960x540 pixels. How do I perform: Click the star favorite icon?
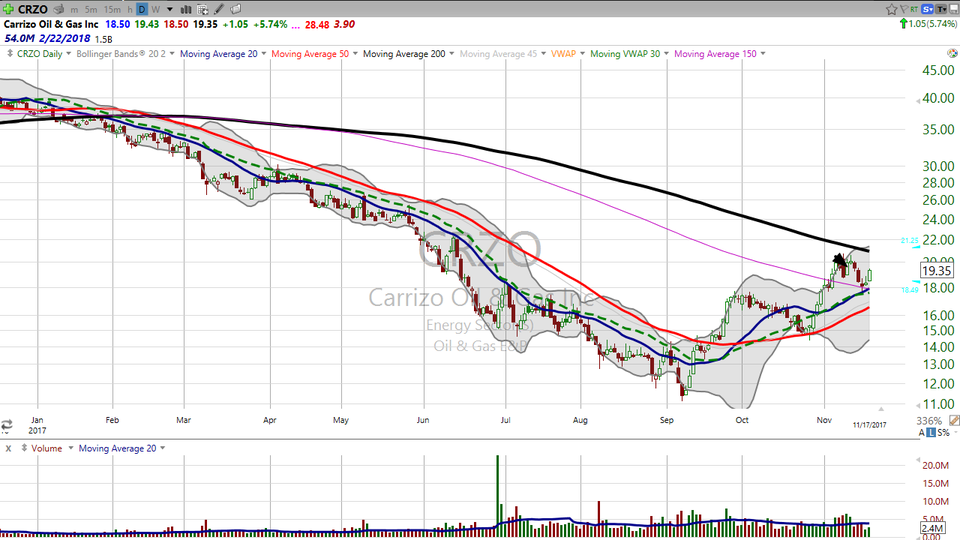[x=891, y=9]
